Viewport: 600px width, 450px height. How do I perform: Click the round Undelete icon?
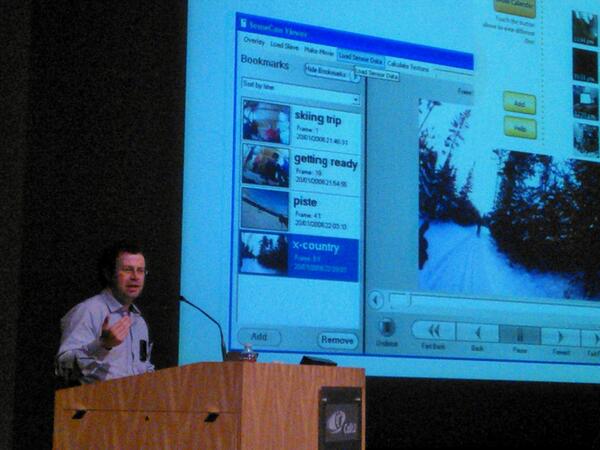click(x=386, y=326)
